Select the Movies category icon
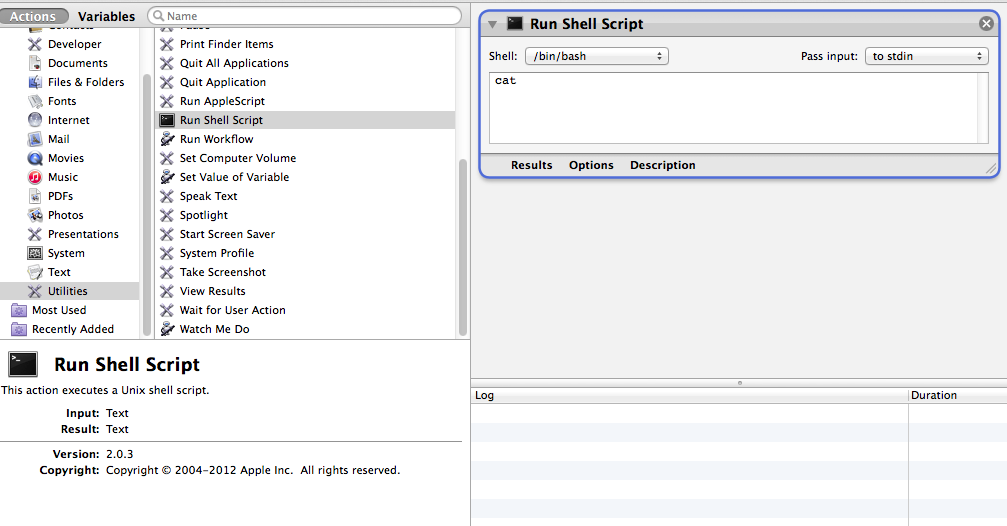Viewport: 1007px width, 526px height. tap(35, 158)
